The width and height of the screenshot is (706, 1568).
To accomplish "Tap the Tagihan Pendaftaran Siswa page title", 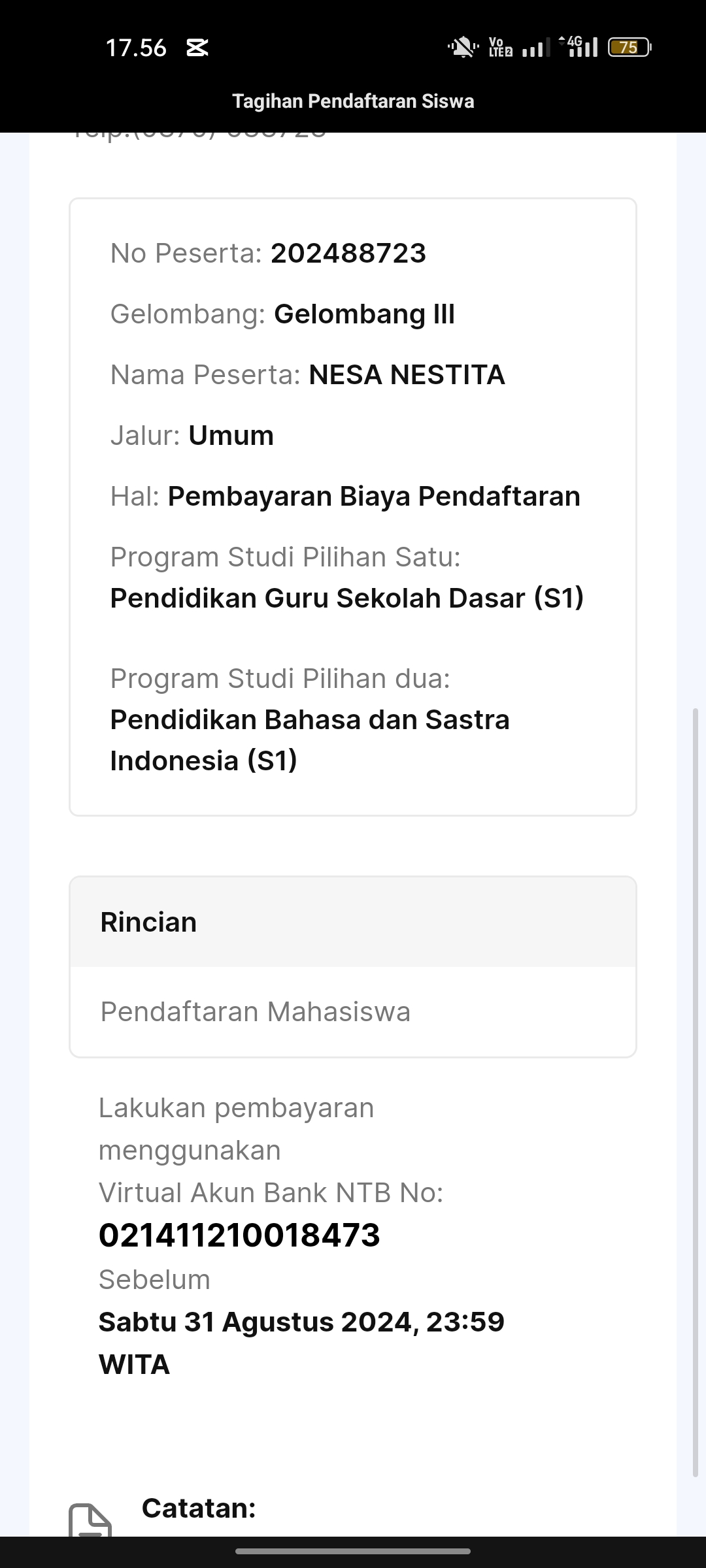I will tap(353, 101).
